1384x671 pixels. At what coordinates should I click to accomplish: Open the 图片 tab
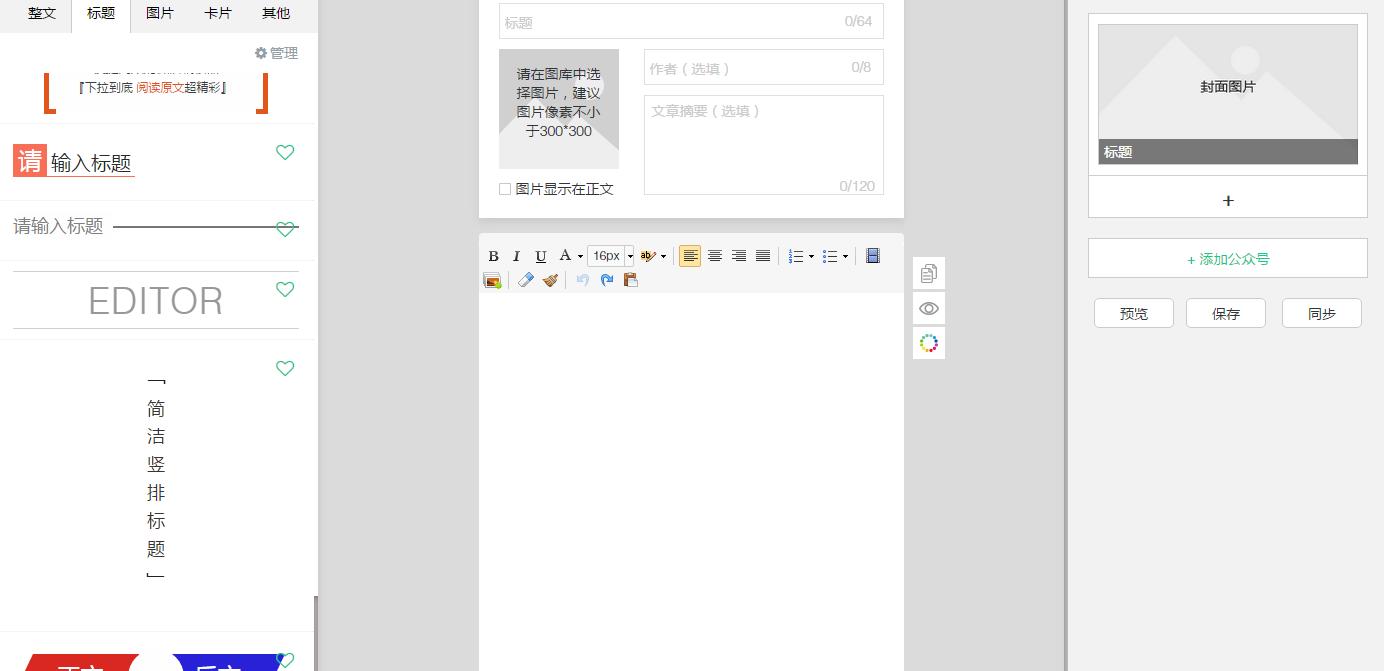click(x=159, y=13)
